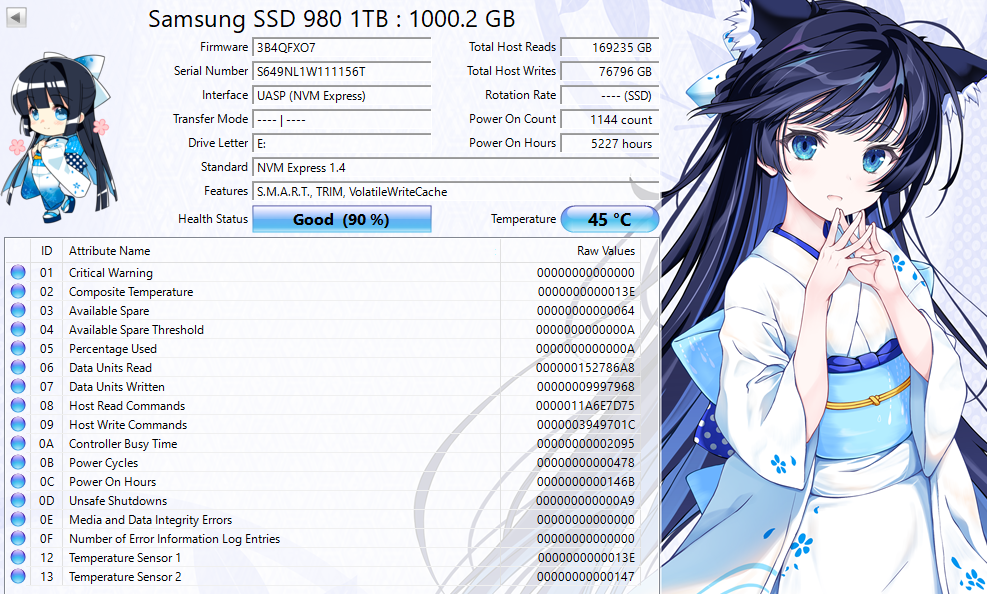Click the status orb for Power On Hours row 0C

pos(18,481)
